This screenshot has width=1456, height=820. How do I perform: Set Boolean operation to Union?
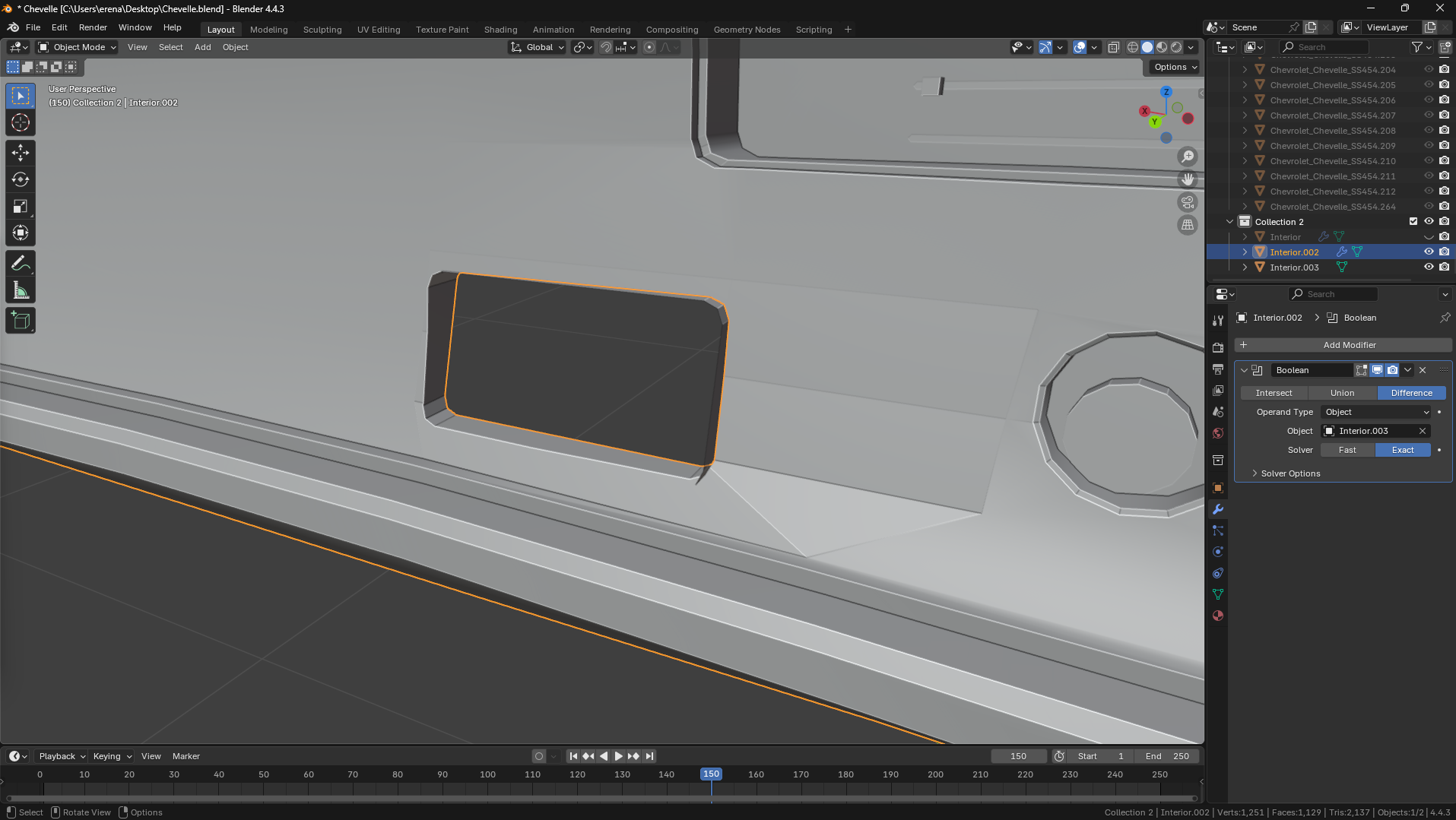[x=1343, y=393]
